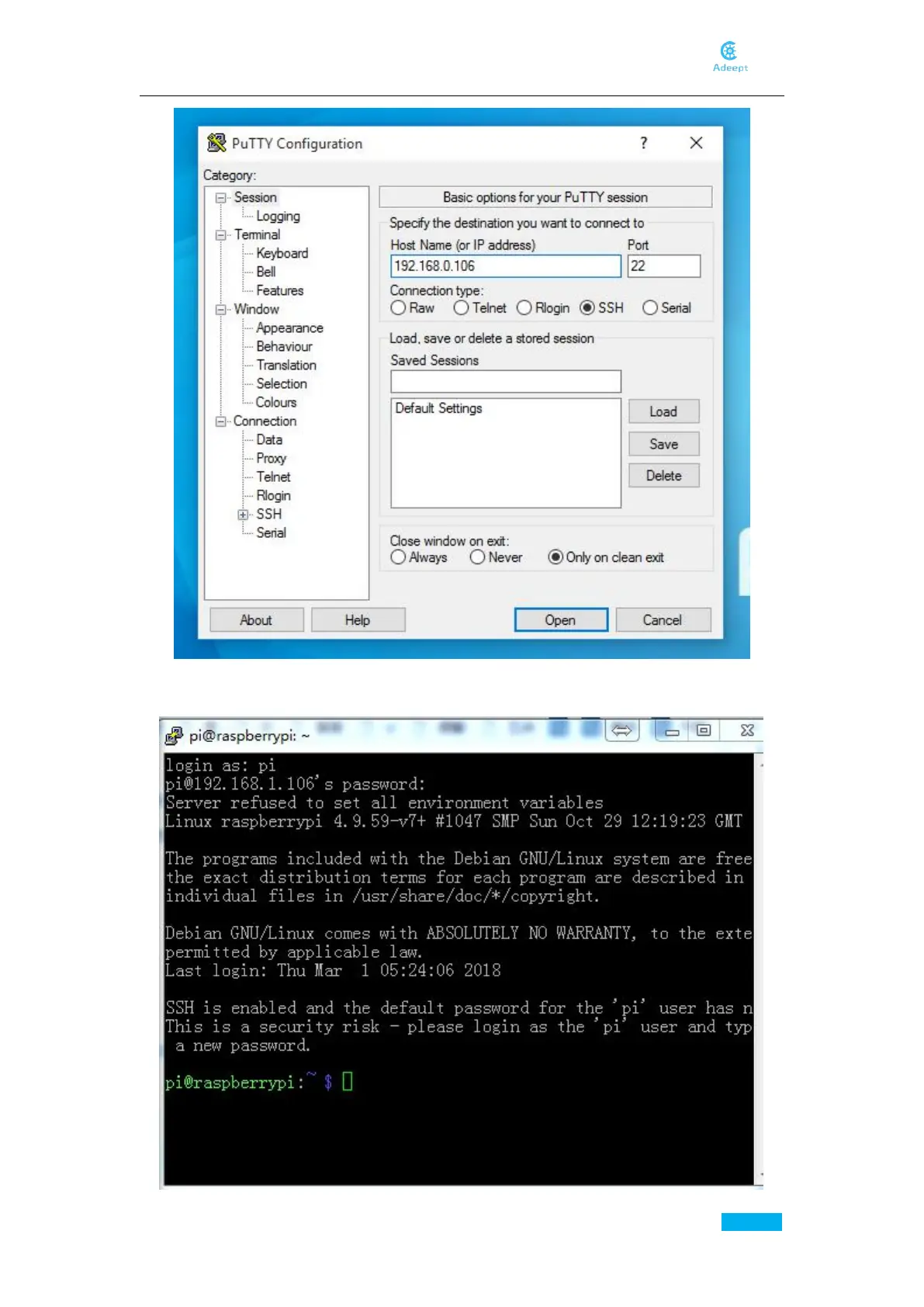
Task: Close the pi@raspberrypi terminal window
Action: point(746,730)
